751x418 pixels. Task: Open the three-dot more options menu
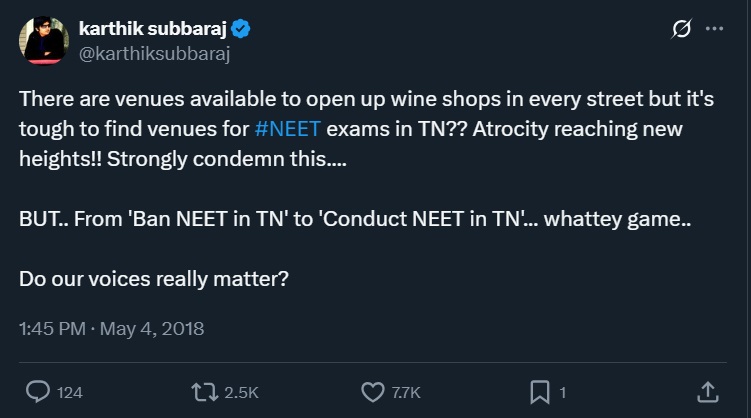point(714,30)
